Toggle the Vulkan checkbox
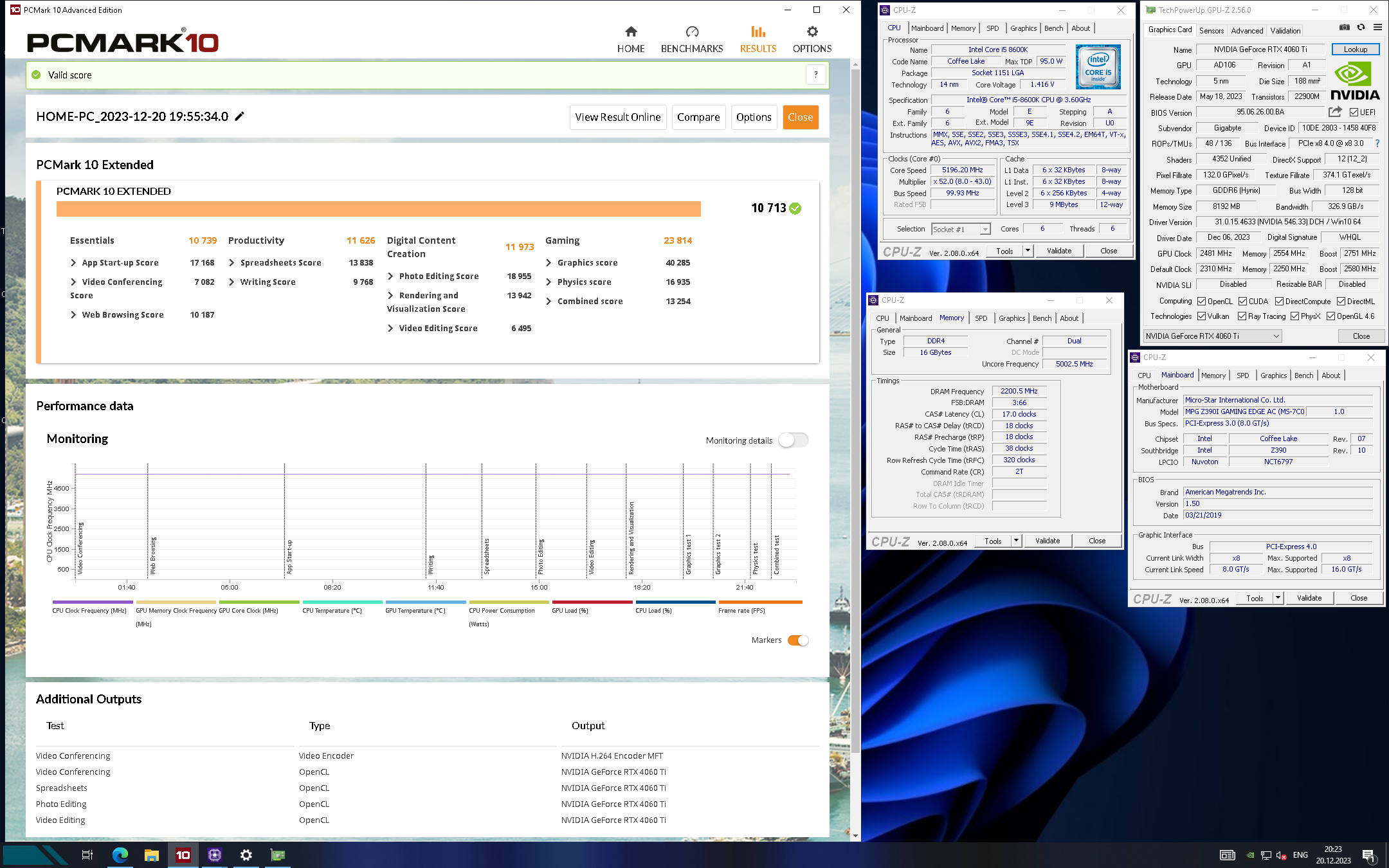 point(1201,316)
